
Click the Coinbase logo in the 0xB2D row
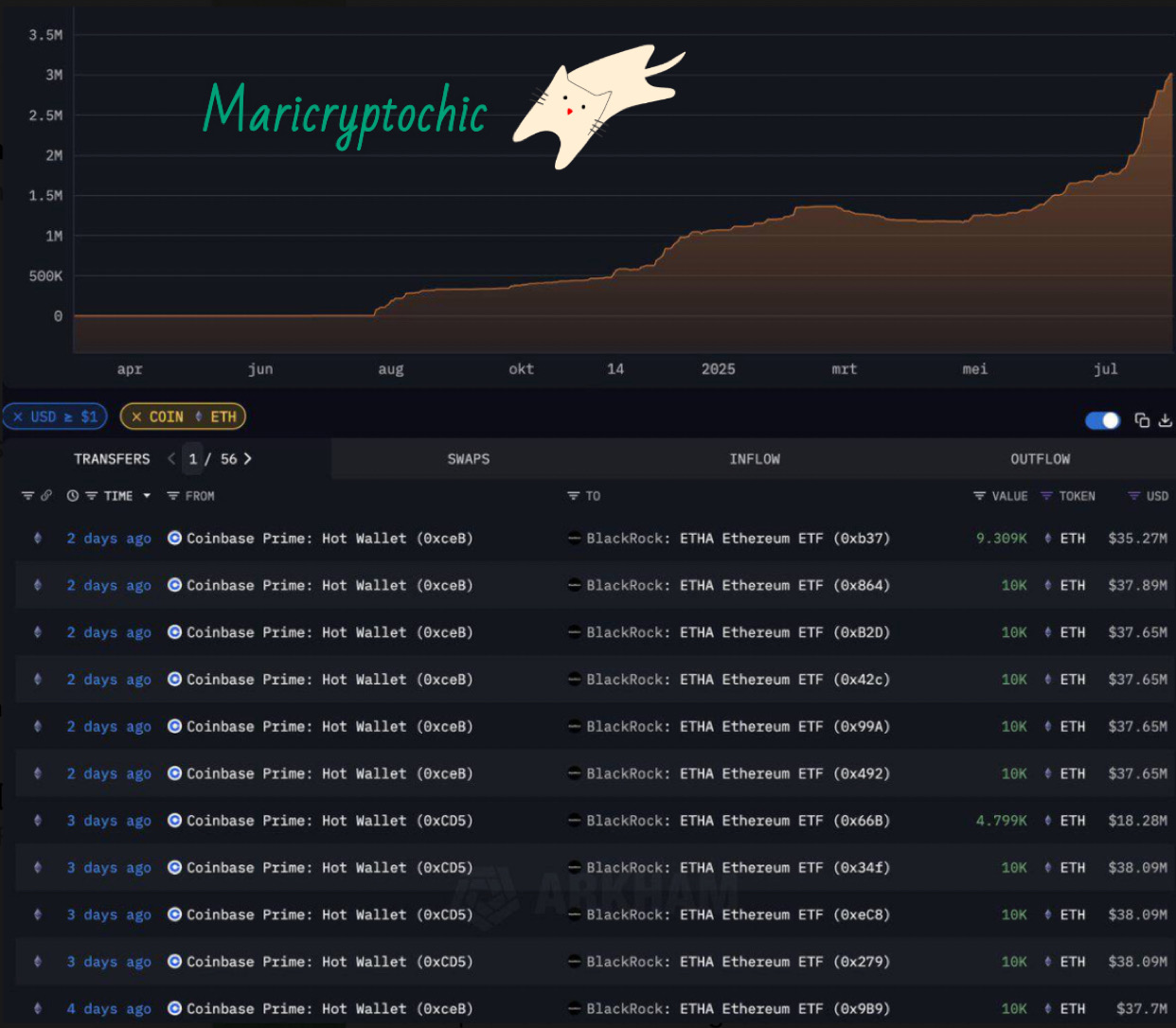[x=175, y=632]
